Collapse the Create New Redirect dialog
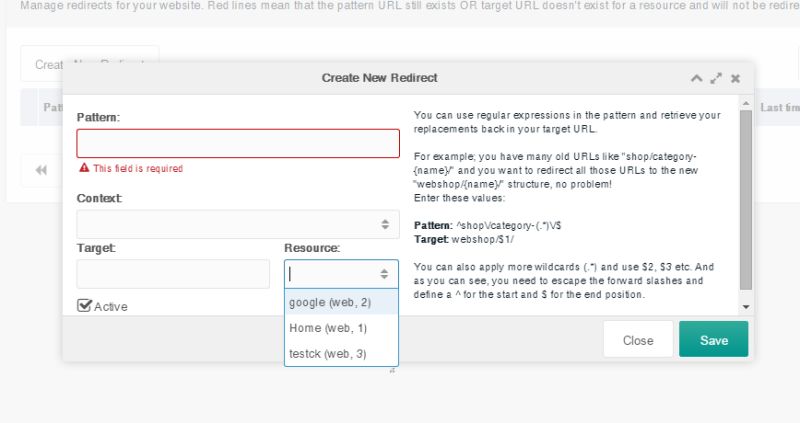 (696, 79)
